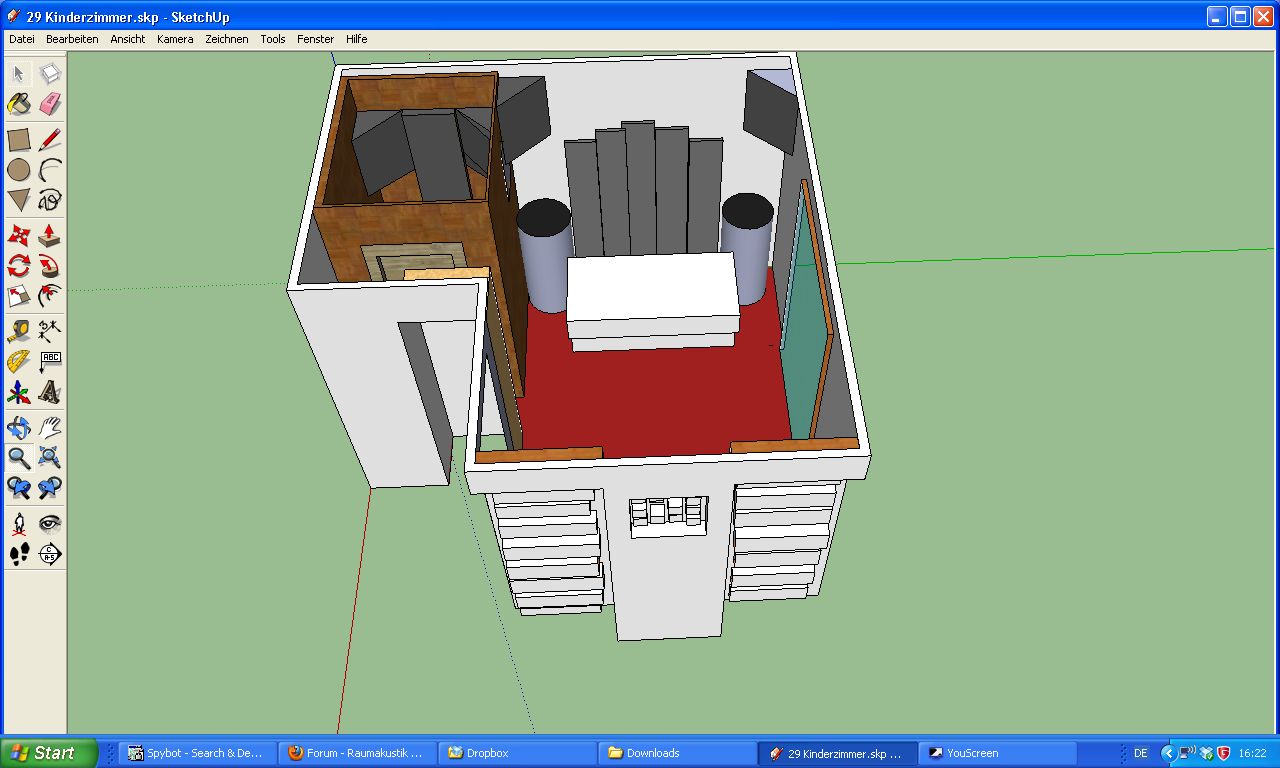Open the Ansicht menu

[x=128, y=39]
